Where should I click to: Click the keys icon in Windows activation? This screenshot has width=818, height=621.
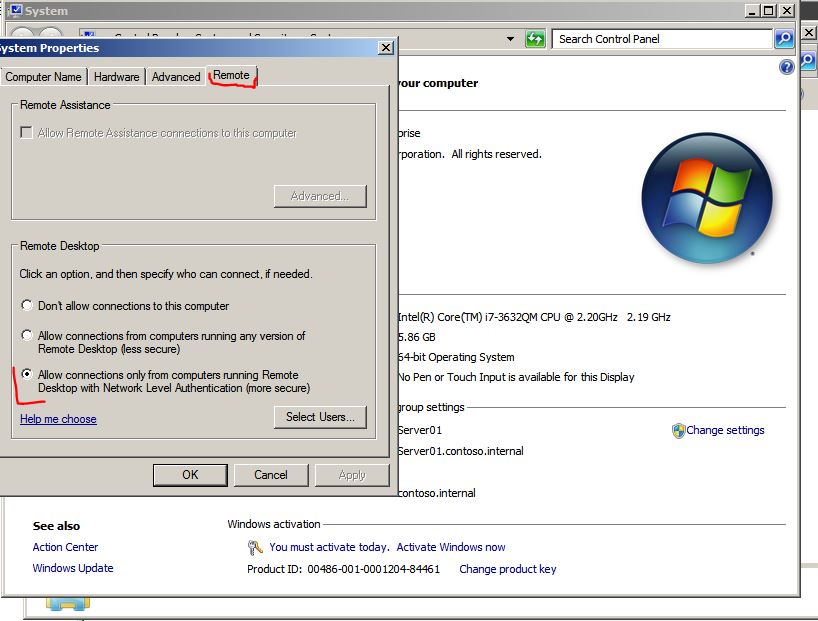coord(255,547)
